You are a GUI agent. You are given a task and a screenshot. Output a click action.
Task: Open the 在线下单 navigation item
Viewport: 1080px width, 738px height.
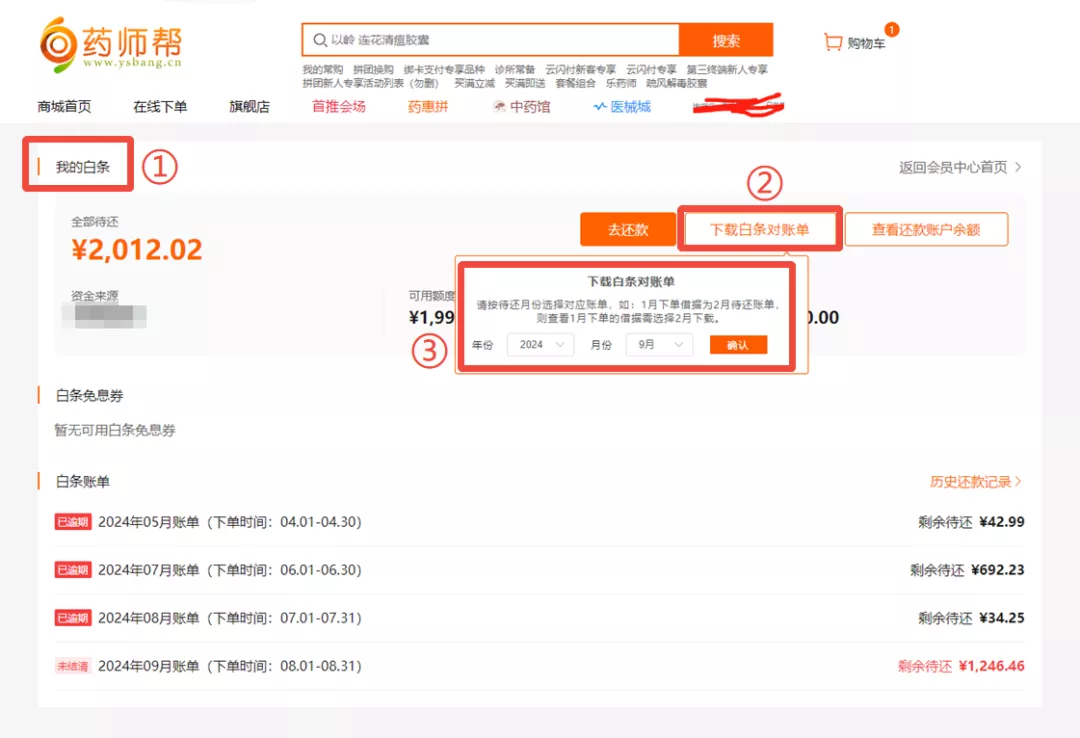coord(160,107)
